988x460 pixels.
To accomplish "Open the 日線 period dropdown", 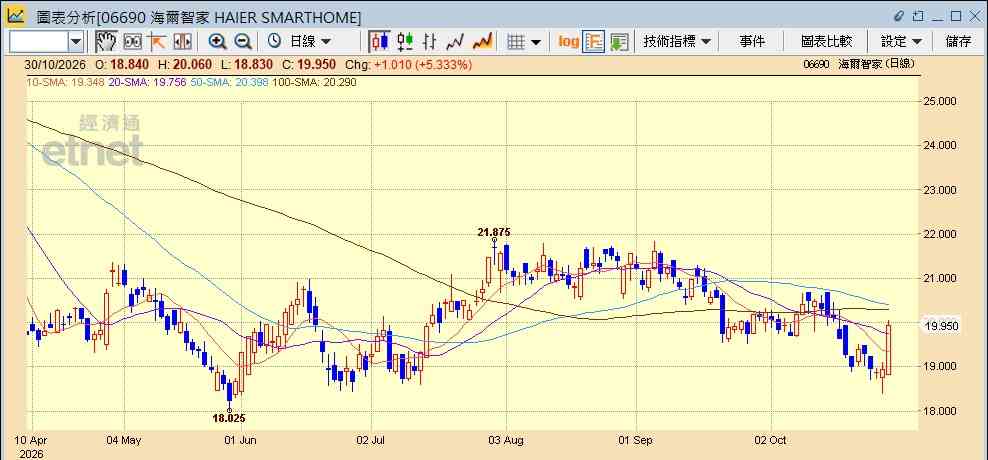I will coord(299,42).
